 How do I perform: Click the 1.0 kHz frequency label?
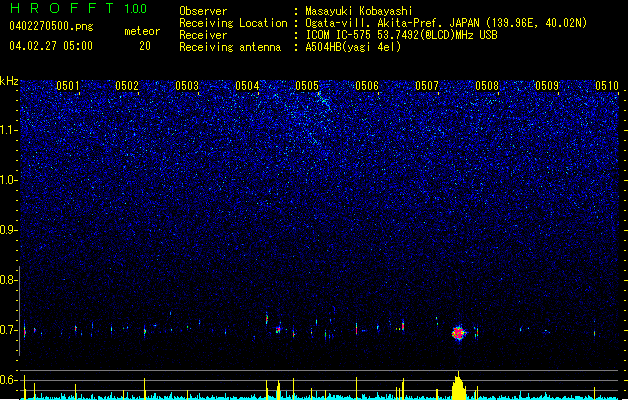(8, 180)
